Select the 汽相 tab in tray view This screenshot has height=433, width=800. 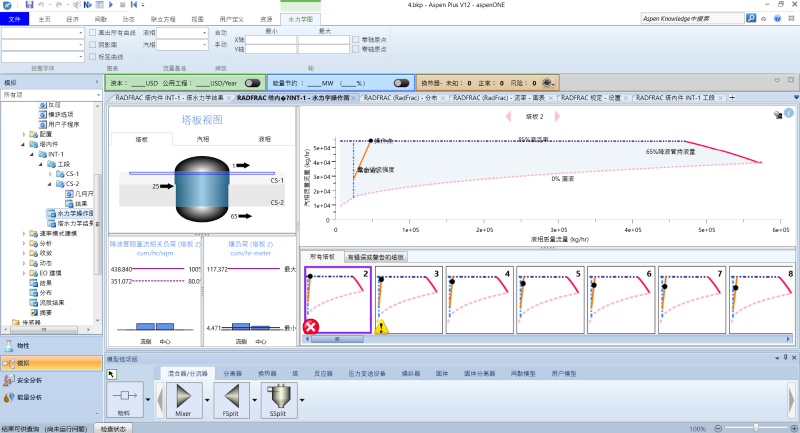point(203,139)
